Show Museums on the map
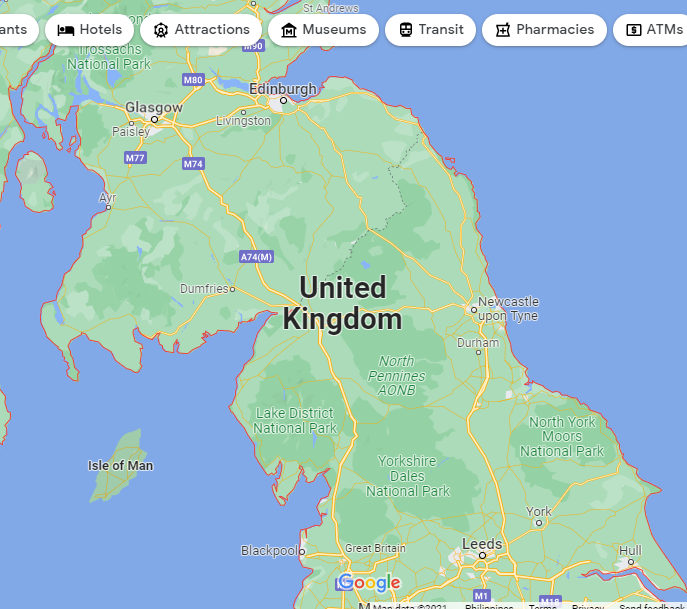Screen dimensions: 687x609 323,30
